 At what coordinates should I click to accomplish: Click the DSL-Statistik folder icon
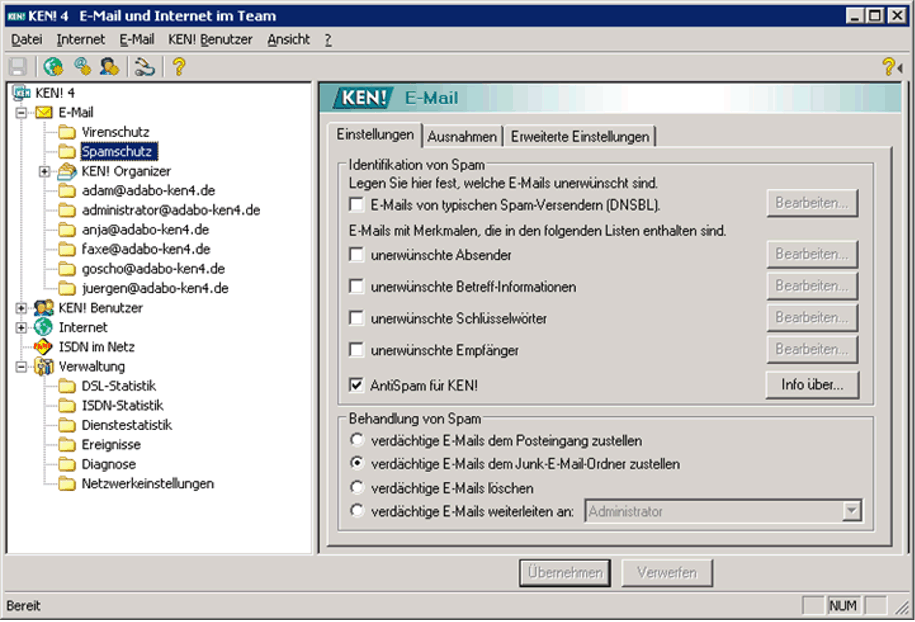(x=67, y=386)
